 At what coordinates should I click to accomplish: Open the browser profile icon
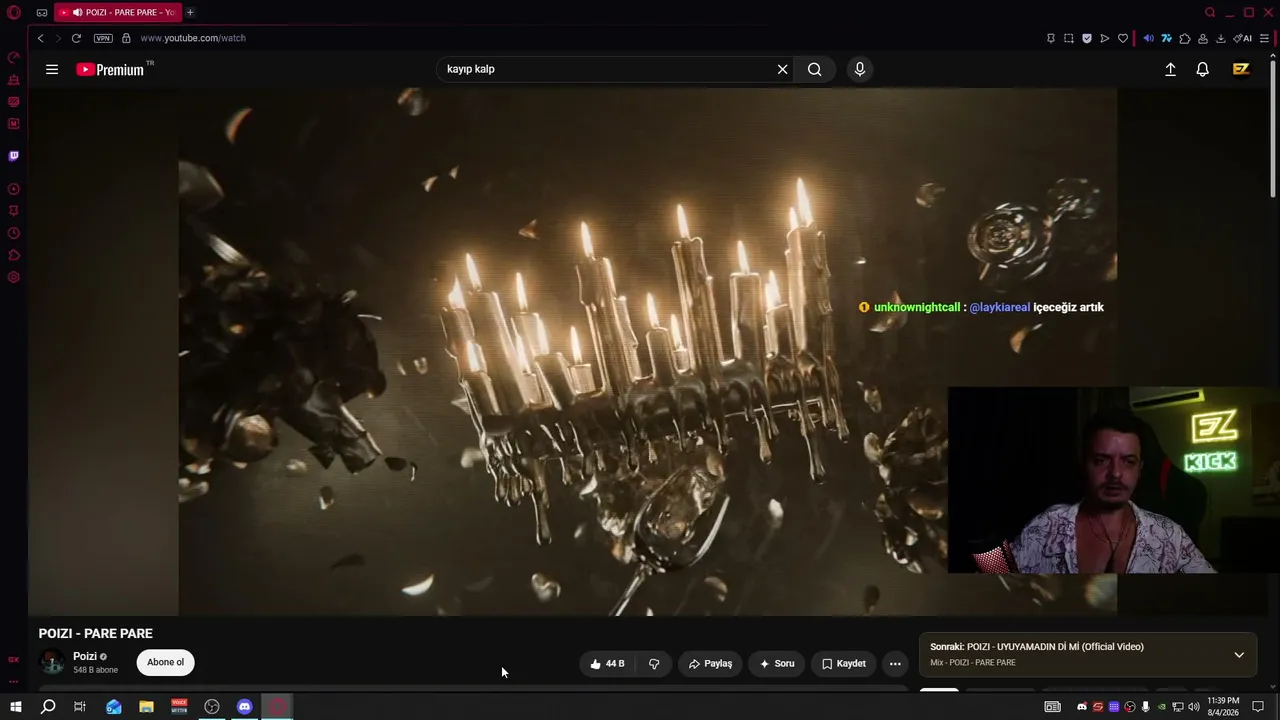[1203, 38]
